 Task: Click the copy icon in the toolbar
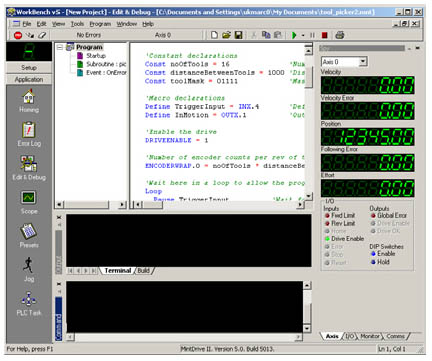tap(266, 35)
